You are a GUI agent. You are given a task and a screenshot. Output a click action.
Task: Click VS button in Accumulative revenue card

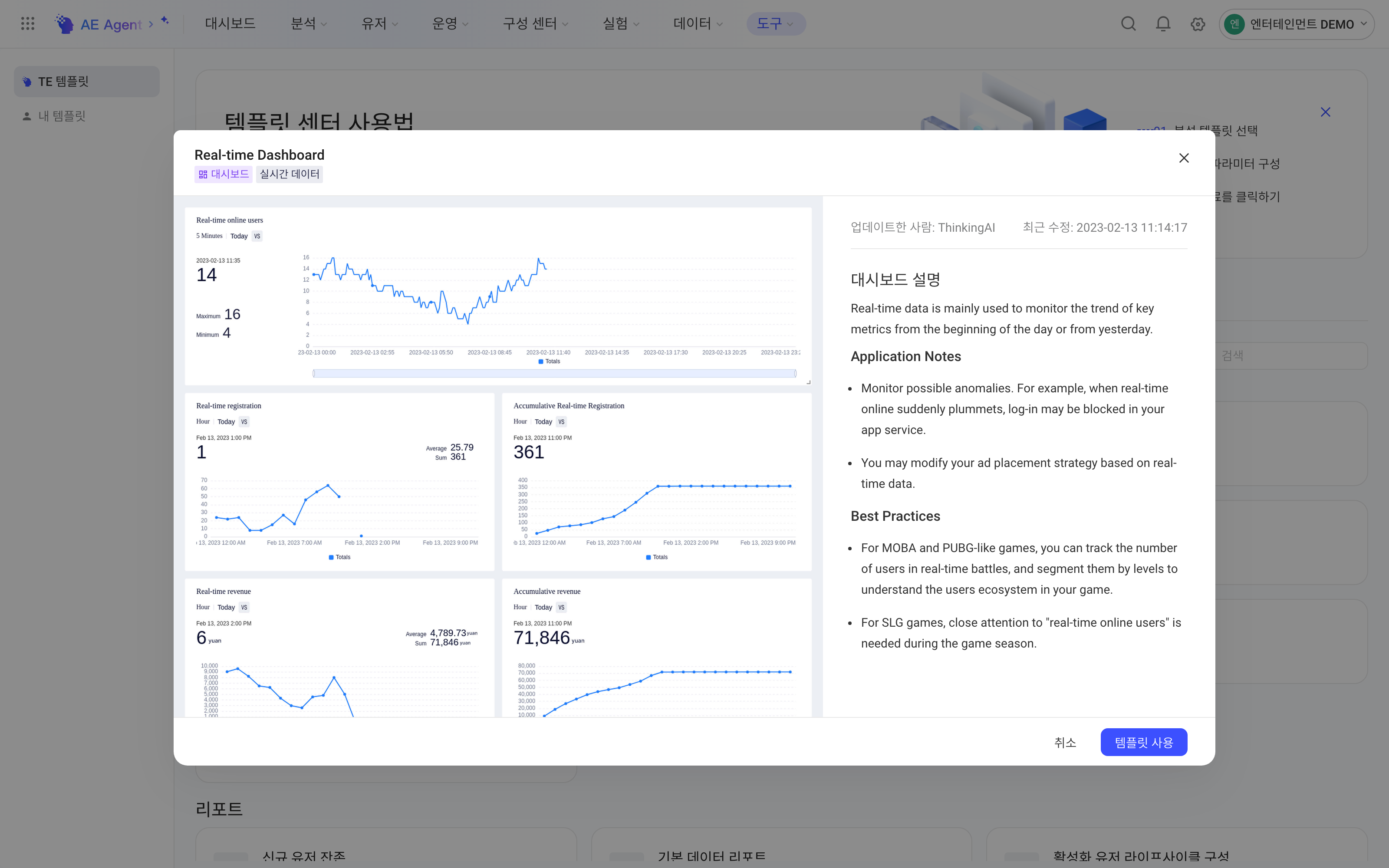tap(561, 607)
